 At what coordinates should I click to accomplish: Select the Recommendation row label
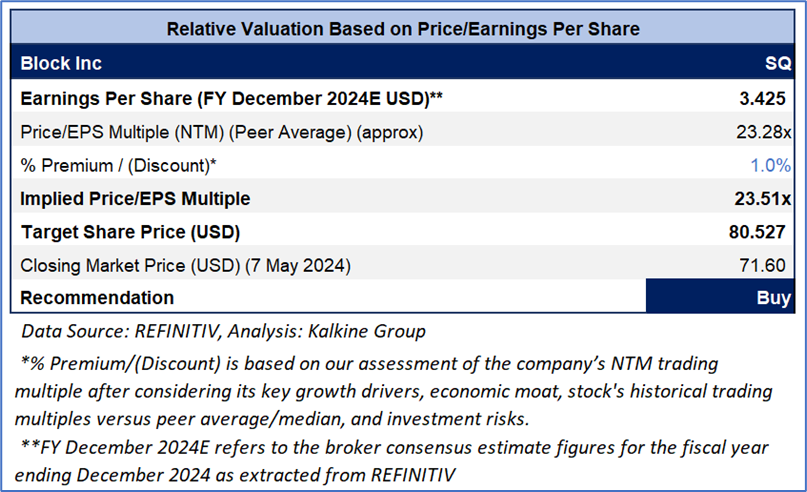(x=97, y=298)
